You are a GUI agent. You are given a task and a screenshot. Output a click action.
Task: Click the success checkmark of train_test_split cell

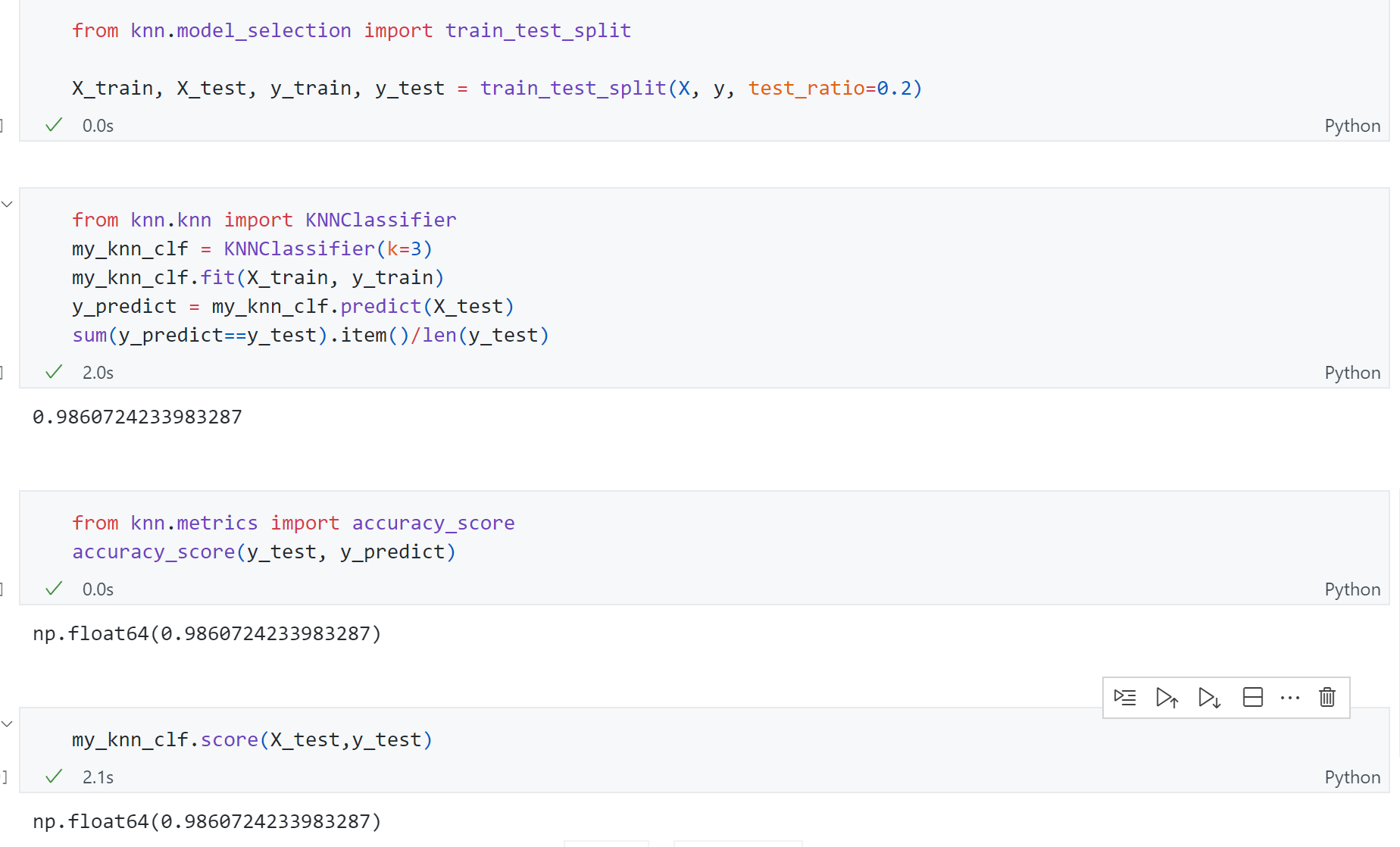[54, 125]
